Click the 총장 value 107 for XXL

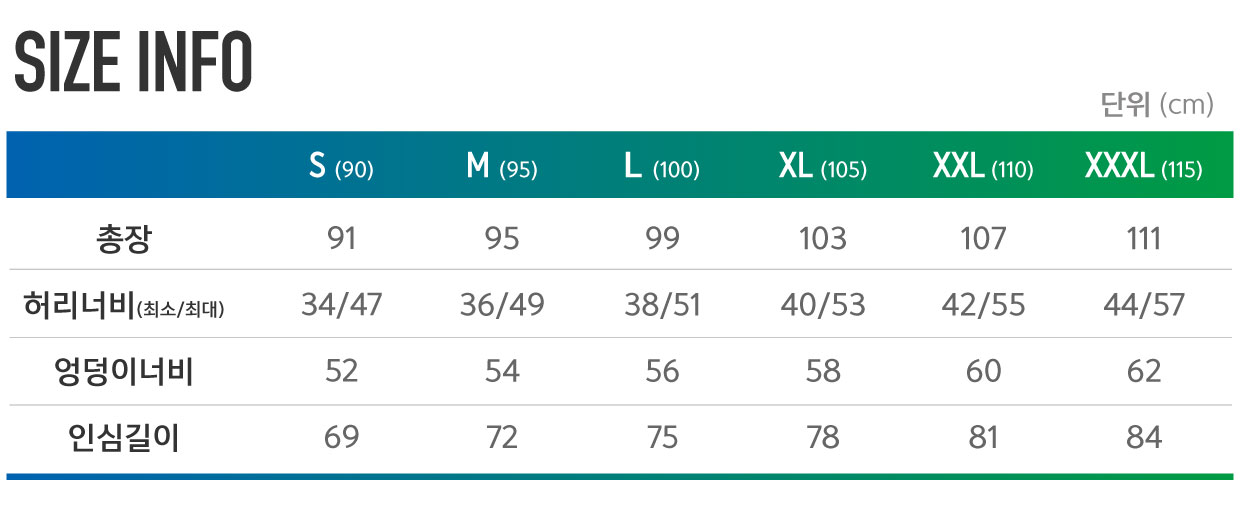pyautogui.click(x=983, y=238)
